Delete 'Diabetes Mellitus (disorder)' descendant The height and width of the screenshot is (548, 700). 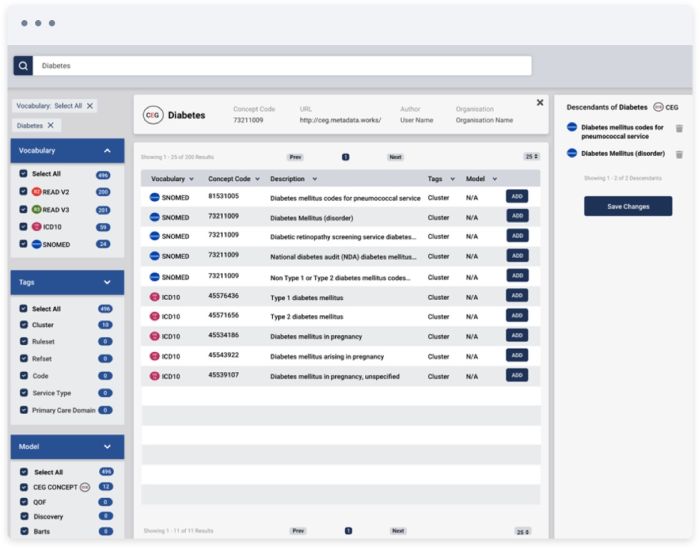click(679, 154)
